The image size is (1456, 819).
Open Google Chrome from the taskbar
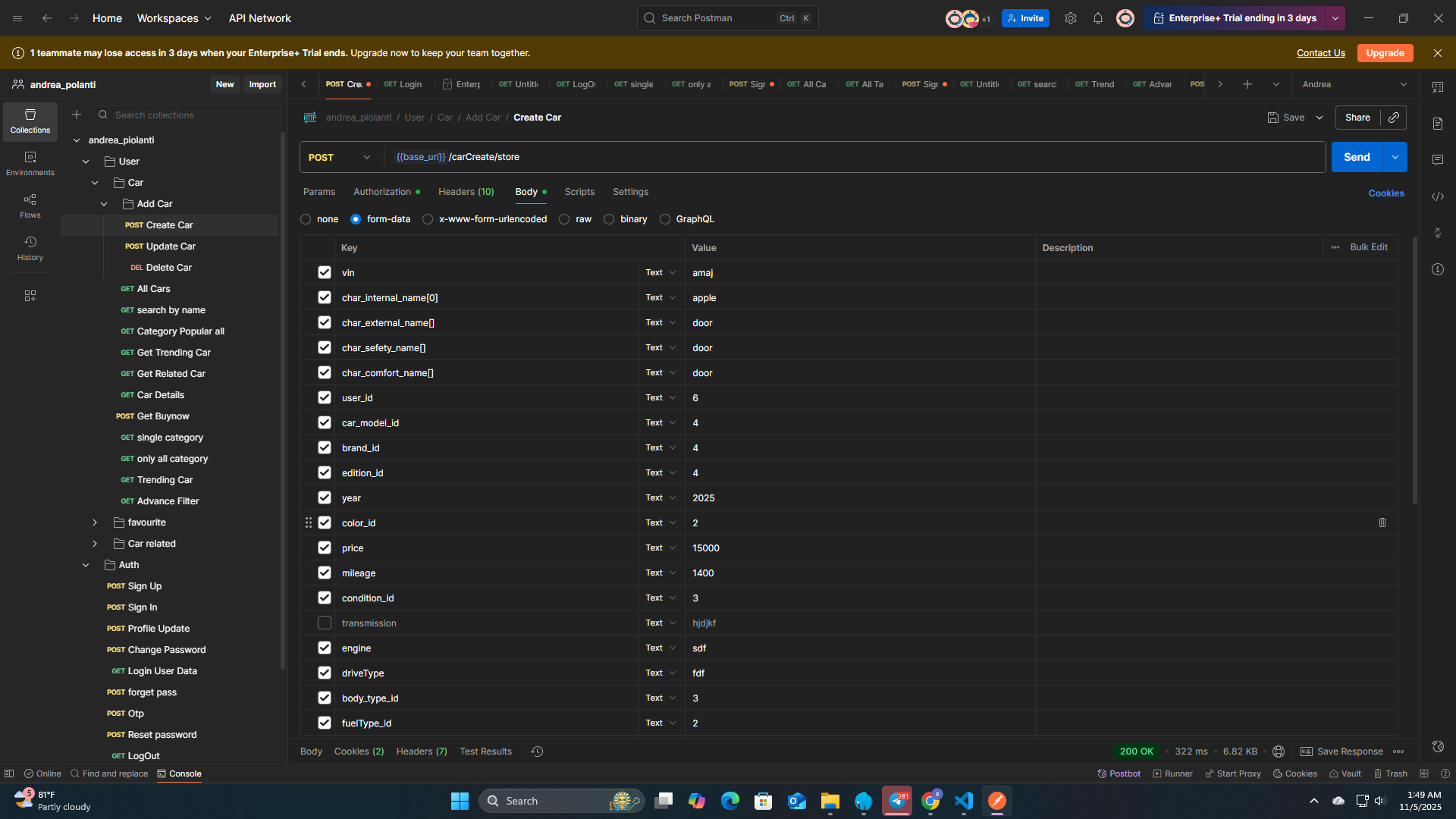click(x=930, y=801)
